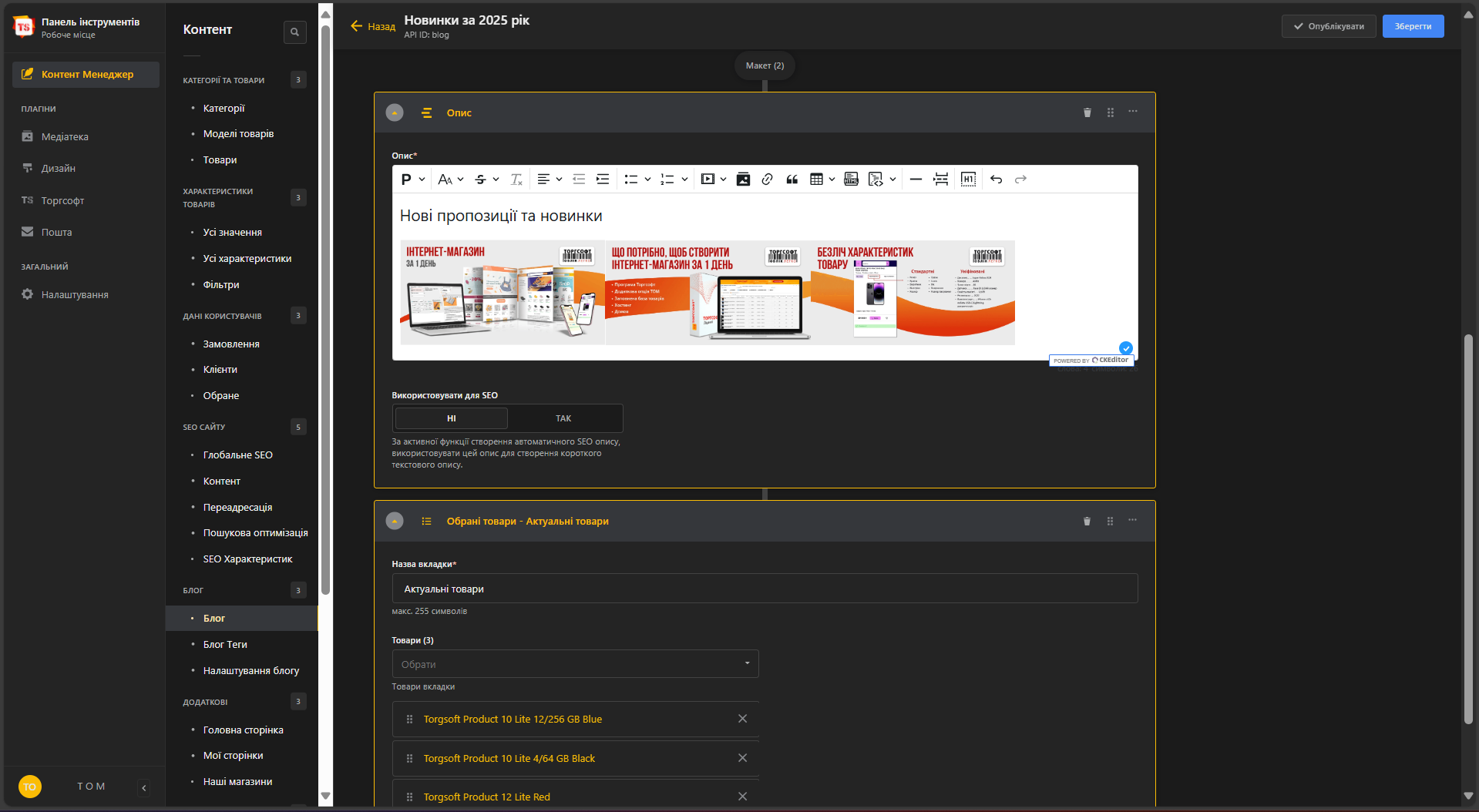Click the banner image in editor
The width and height of the screenshot is (1479, 812).
coord(707,292)
